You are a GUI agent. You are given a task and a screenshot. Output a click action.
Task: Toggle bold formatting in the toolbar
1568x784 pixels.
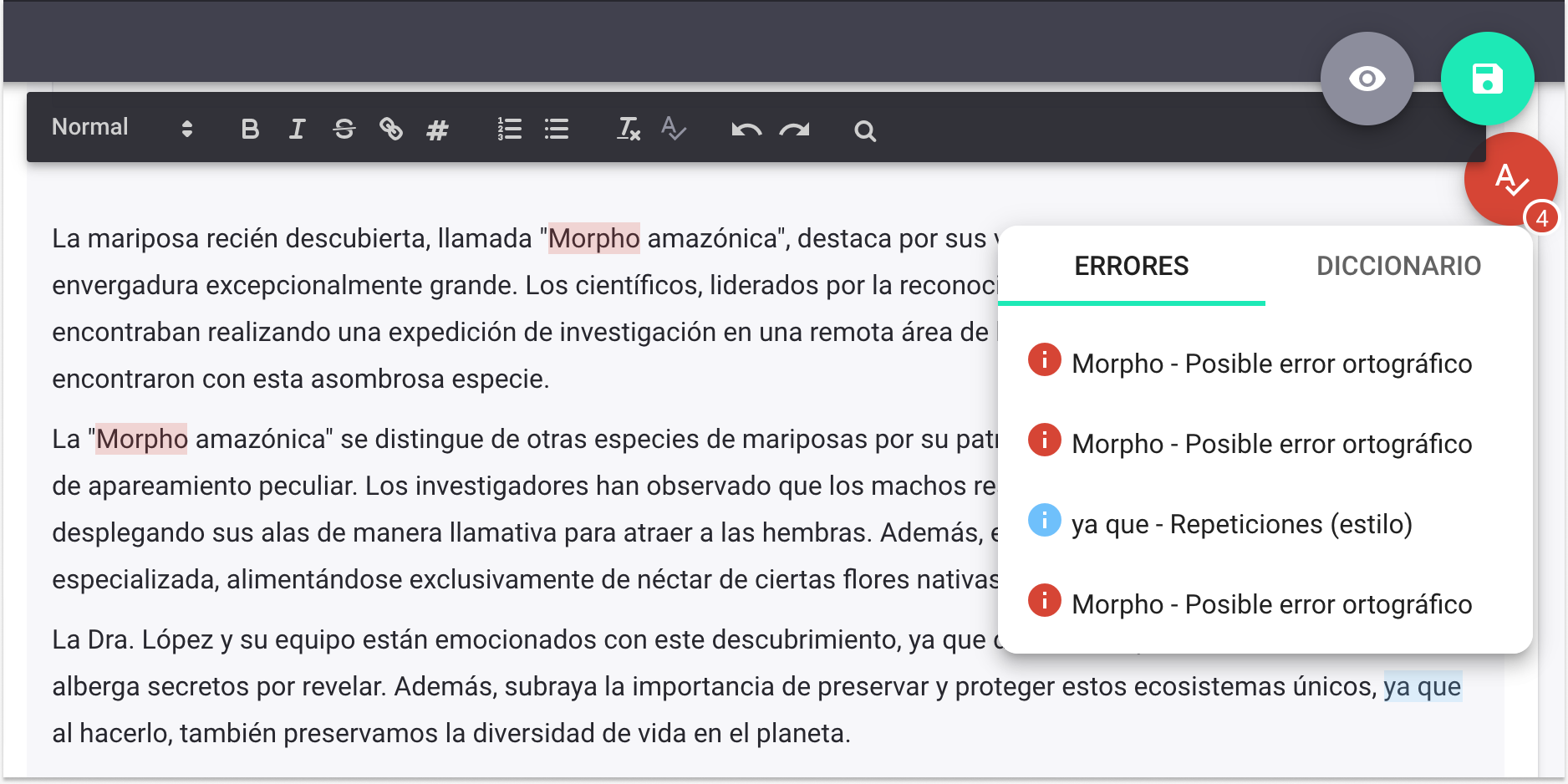[249, 130]
